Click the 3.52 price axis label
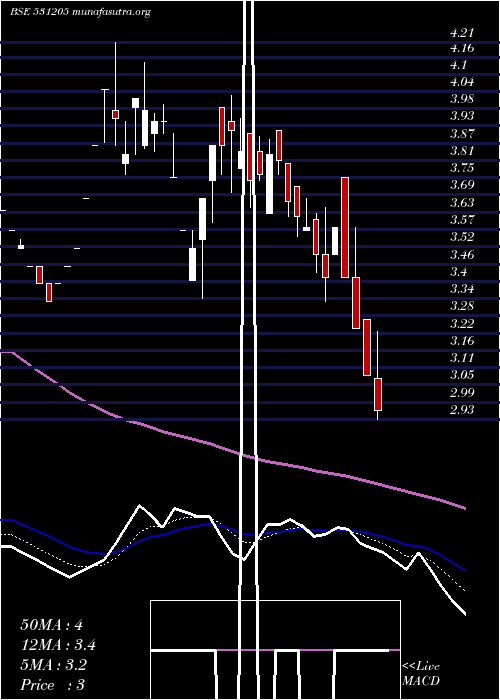This screenshot has width=500, height=700. 462,237
